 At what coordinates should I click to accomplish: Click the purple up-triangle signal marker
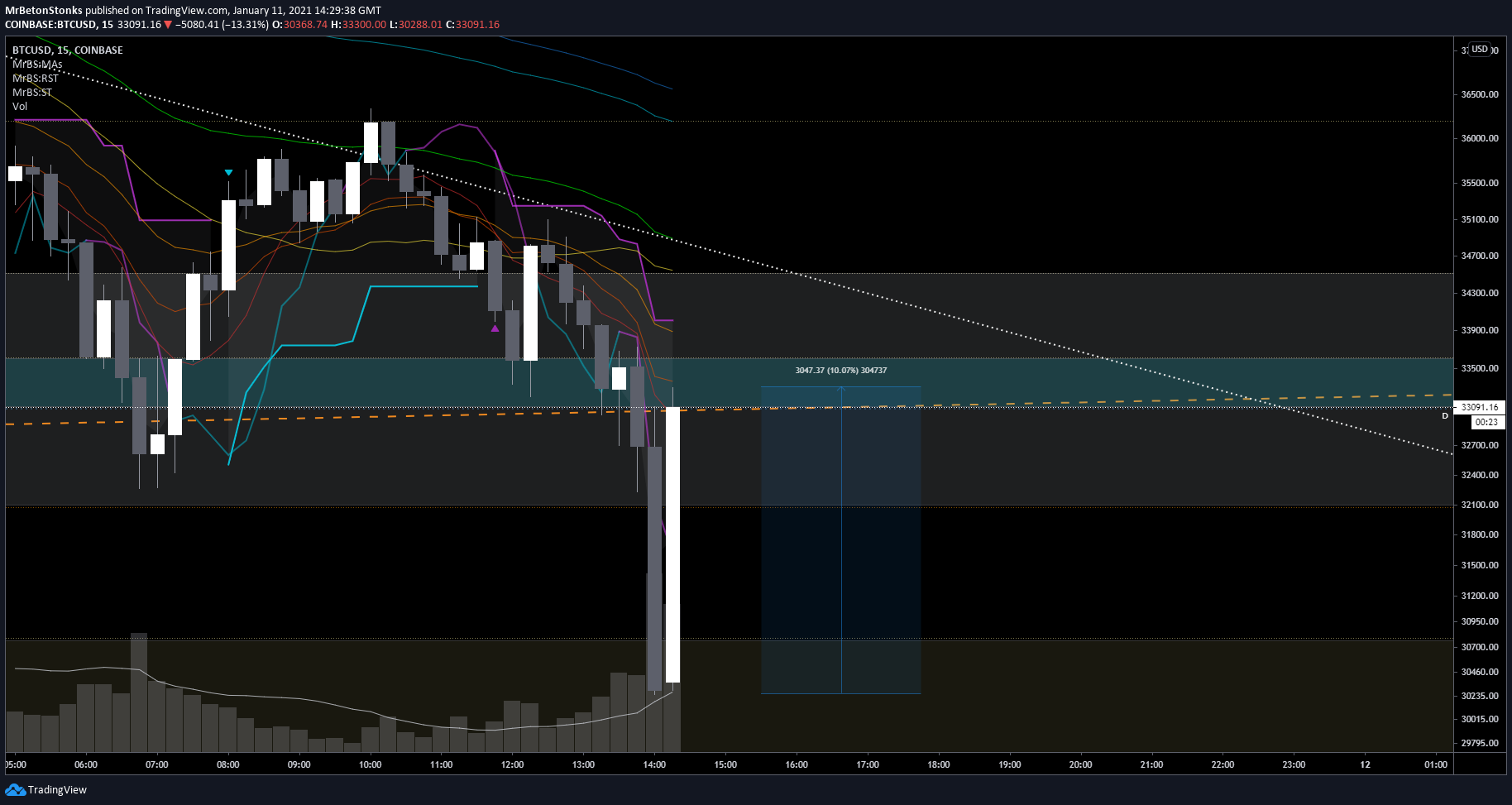[495, 328]
